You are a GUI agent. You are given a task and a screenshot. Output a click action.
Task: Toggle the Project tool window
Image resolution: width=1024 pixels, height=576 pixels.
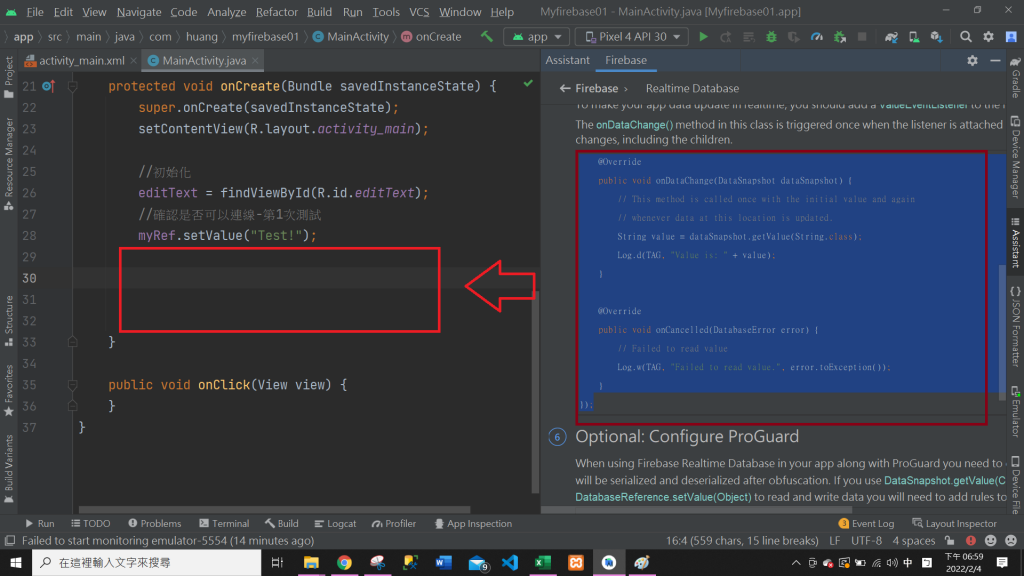point(9,77)
